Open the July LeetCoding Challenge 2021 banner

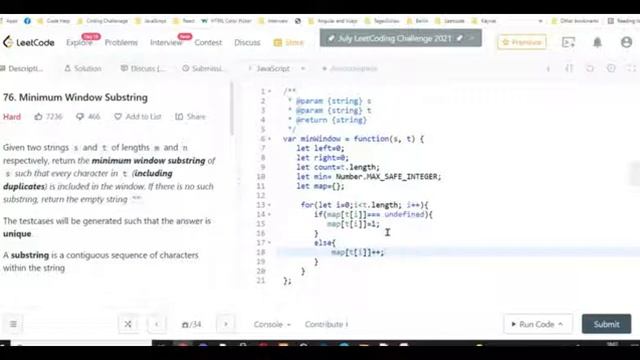(x=400, y=38)
